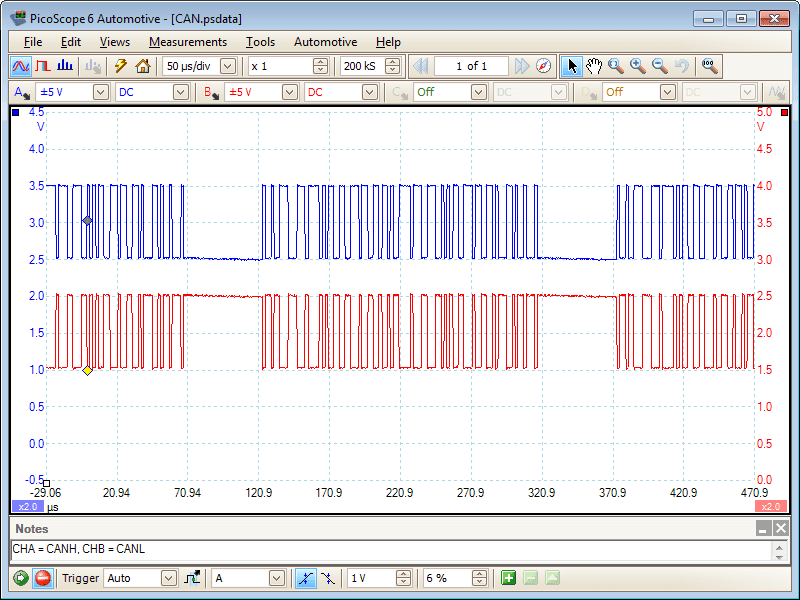Open Channel A ±5 V range dropdown
The image size is (800, 600).
tap(101, 92)
